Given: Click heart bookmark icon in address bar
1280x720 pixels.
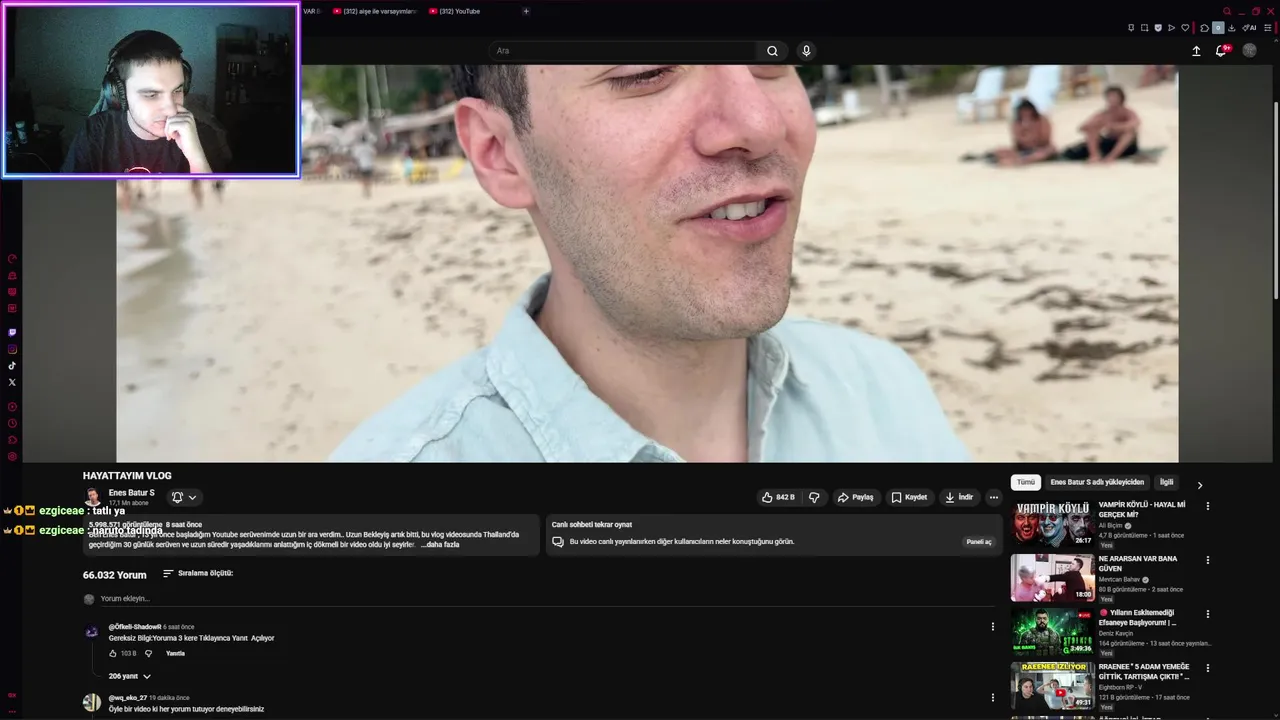Looking at the screenshot, I should [1186, 28].
